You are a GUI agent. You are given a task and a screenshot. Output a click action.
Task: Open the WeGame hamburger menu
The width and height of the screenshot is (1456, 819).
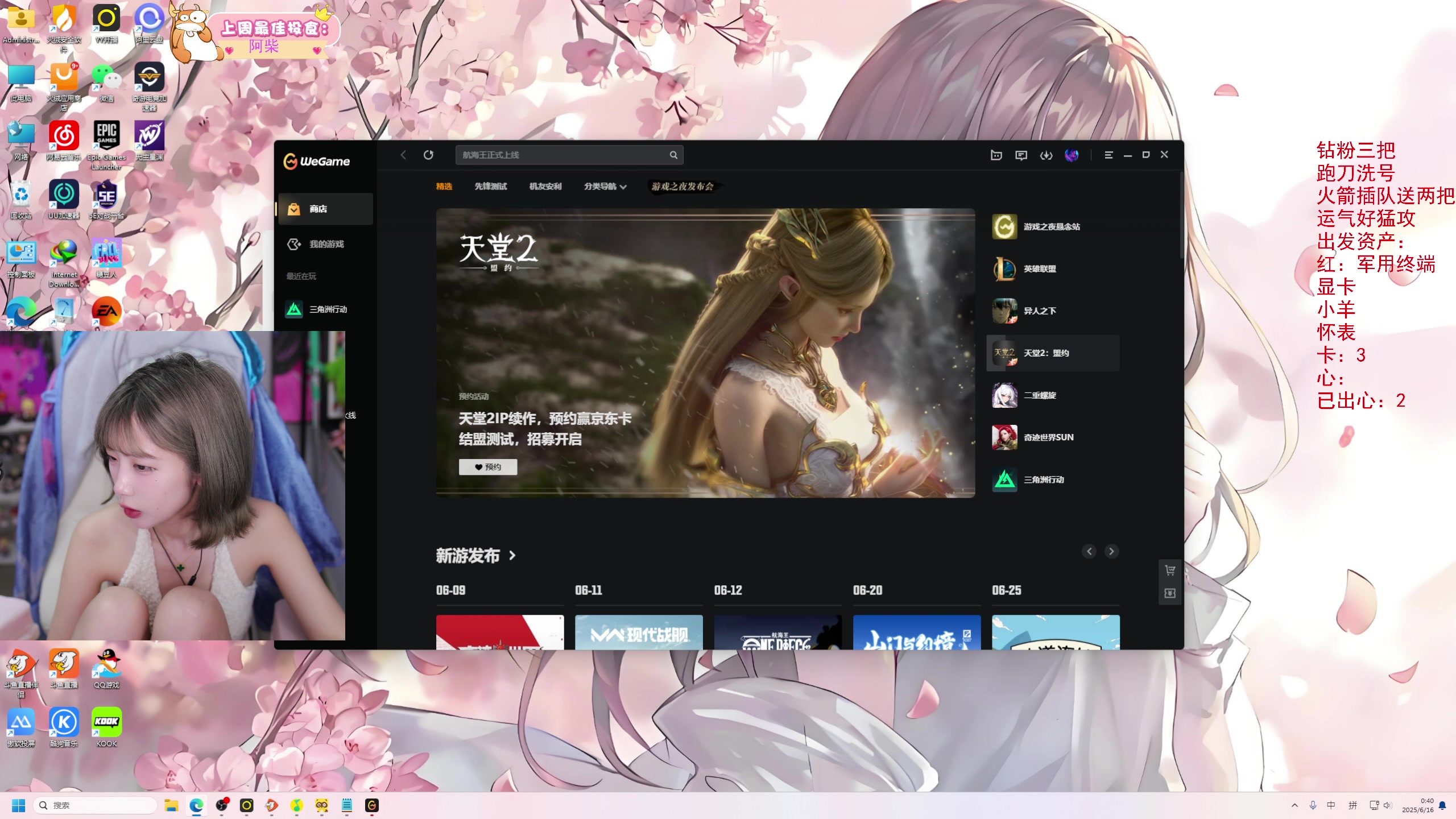[x=1108, y=155]
